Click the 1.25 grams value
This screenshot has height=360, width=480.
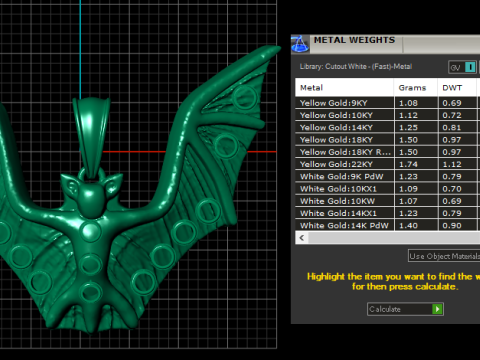[x=408, y=128]
